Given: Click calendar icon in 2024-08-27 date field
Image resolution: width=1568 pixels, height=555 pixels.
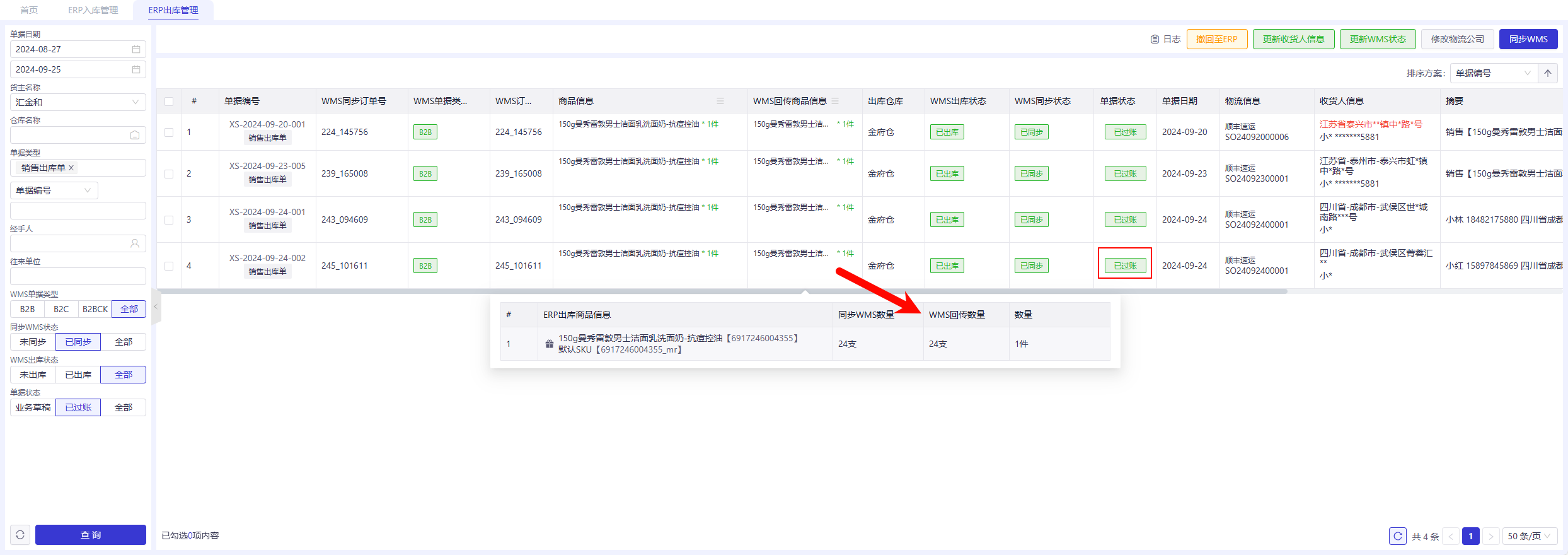Looking at the screenshot, I should tap(136, 49).
